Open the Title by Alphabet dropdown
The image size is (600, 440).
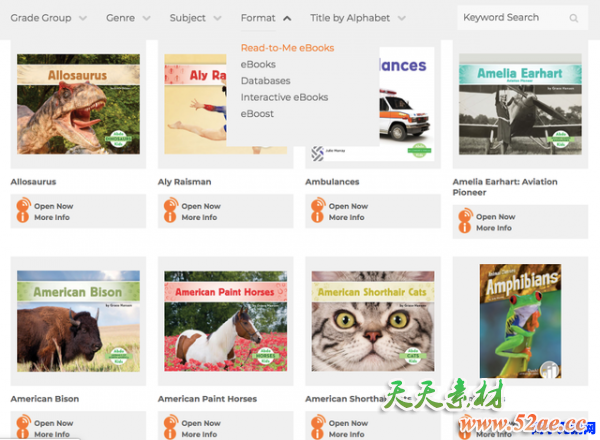[358, 18]
